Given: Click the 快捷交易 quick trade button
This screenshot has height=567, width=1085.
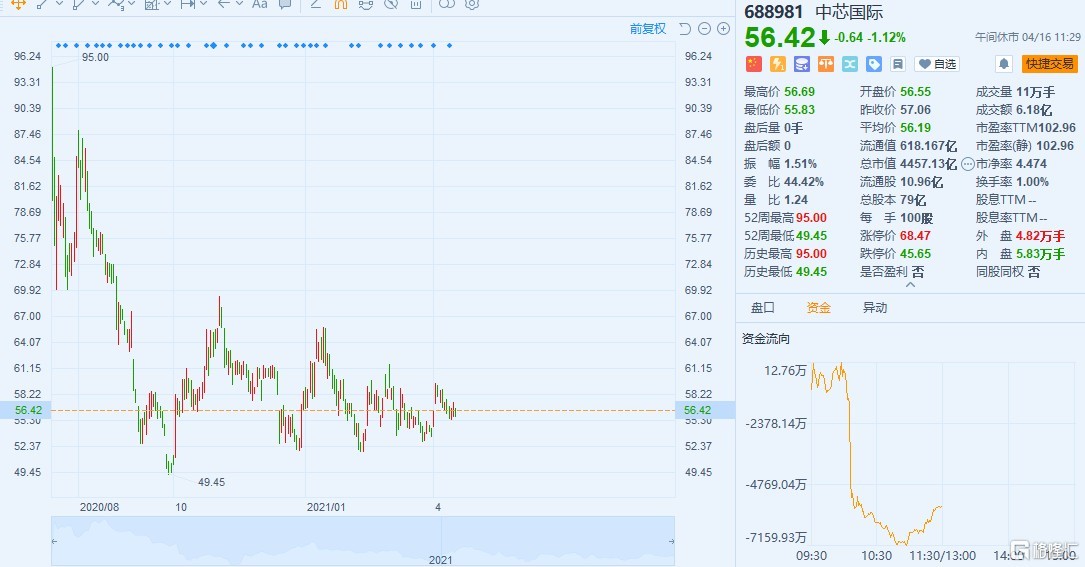Looking at the screenshot, I should pyautogui.click(x=1049, y=64).
